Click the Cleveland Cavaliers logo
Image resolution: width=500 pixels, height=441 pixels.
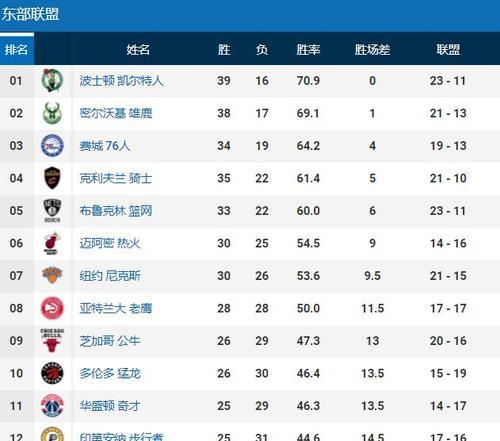52,178
